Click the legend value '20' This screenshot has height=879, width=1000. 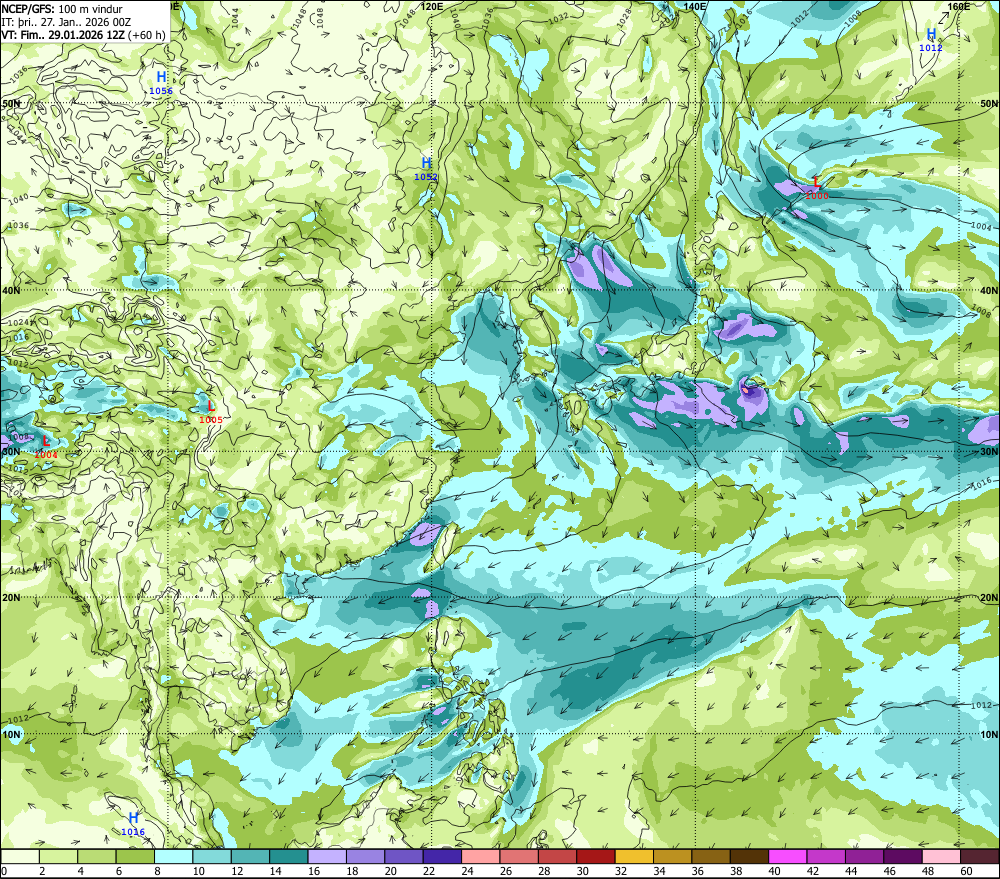(391, 871)
